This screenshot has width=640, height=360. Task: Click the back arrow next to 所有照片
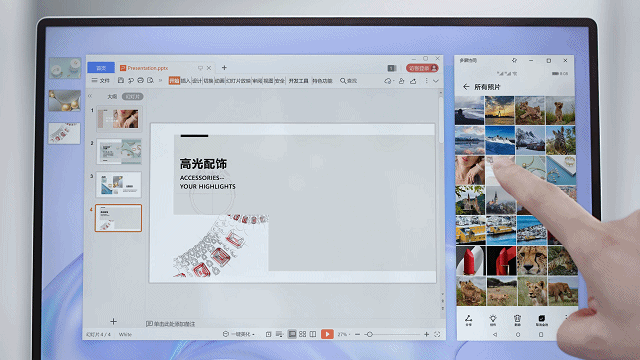[466, 87]
